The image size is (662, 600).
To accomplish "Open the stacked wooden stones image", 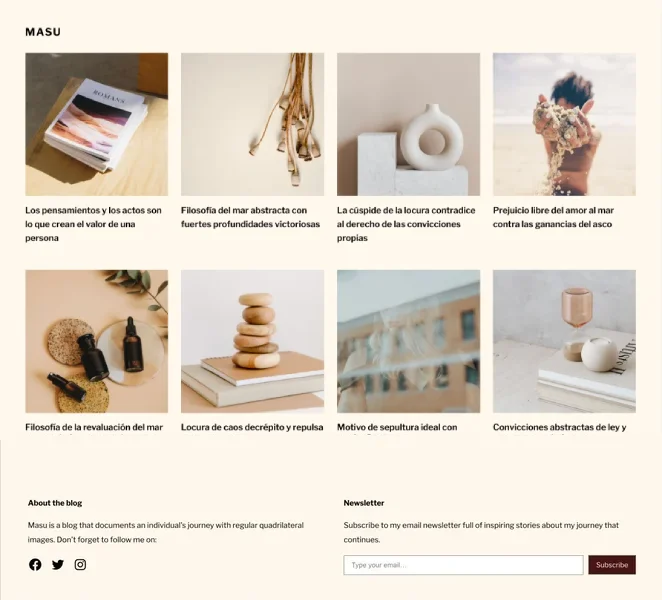I will pyautogui.click(x=252, y=341).
